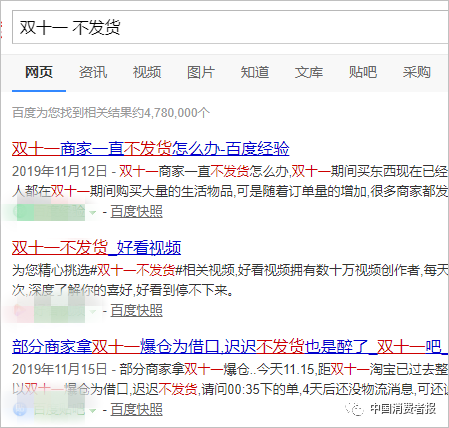Click the 百度贴吧 source icon in third result
The image size is (449, 428).
coord(20,409)
